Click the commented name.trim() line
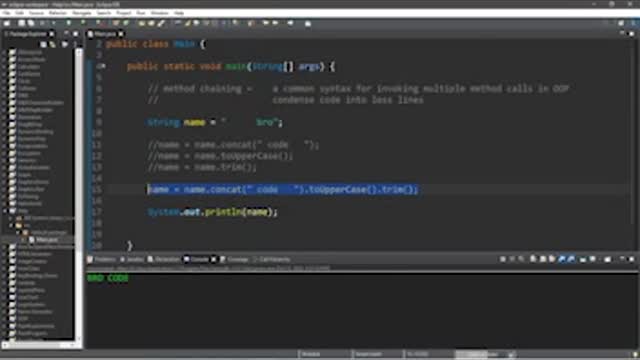Image resolution: width=640 pixels, height=360 pixels. pyautogui.click(x=202, y=167)
